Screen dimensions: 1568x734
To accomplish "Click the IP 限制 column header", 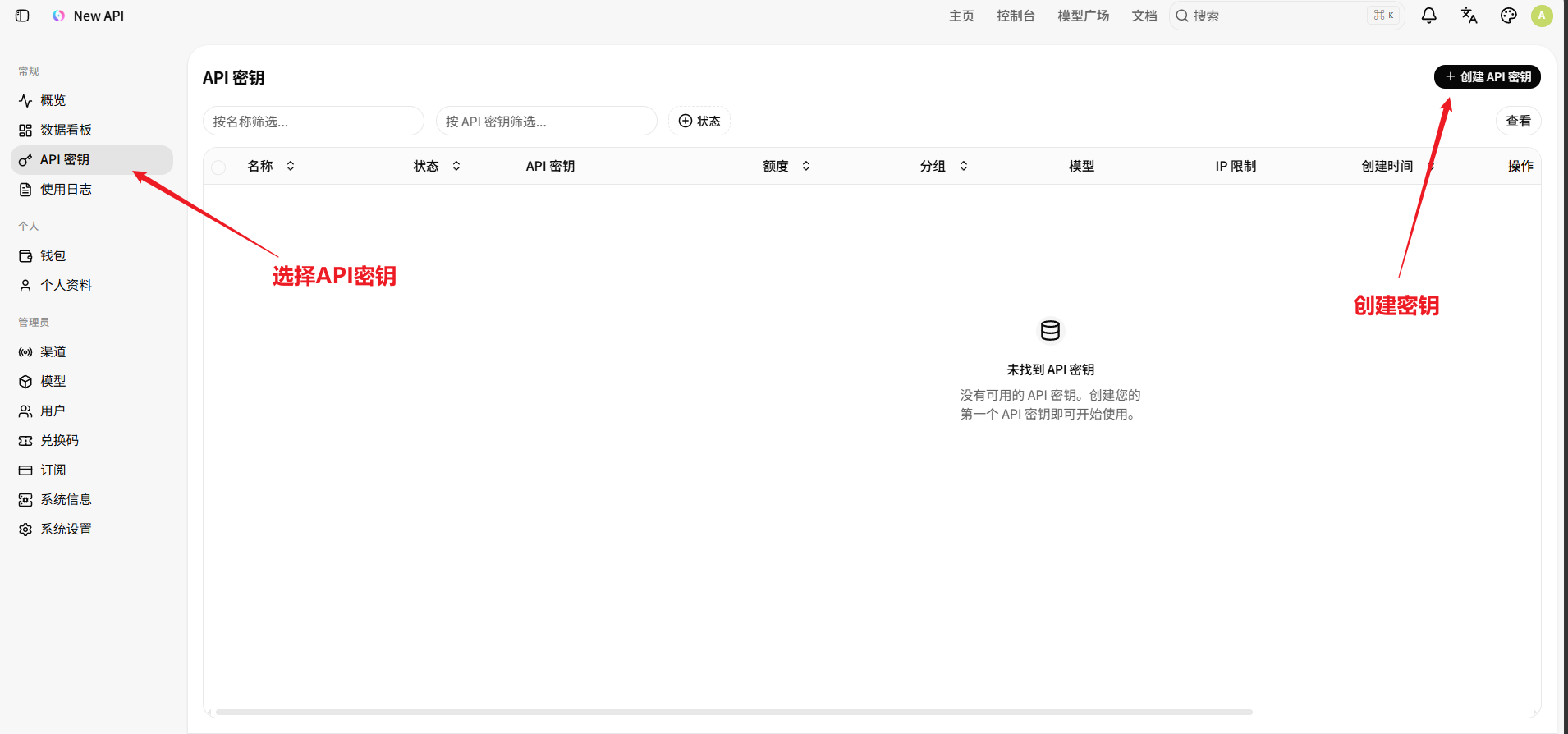I will (1236, 166).
